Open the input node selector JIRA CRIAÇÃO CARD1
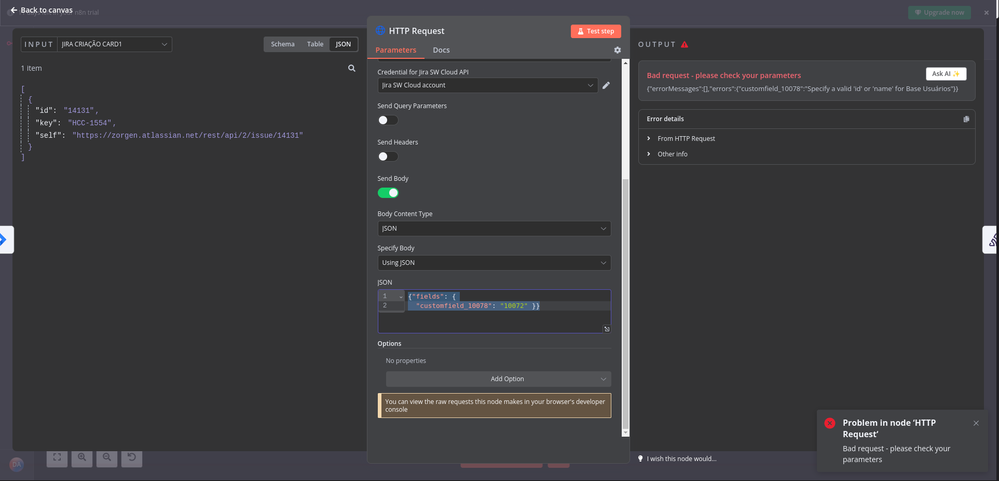999x481 pixels. tap(115, 44)
